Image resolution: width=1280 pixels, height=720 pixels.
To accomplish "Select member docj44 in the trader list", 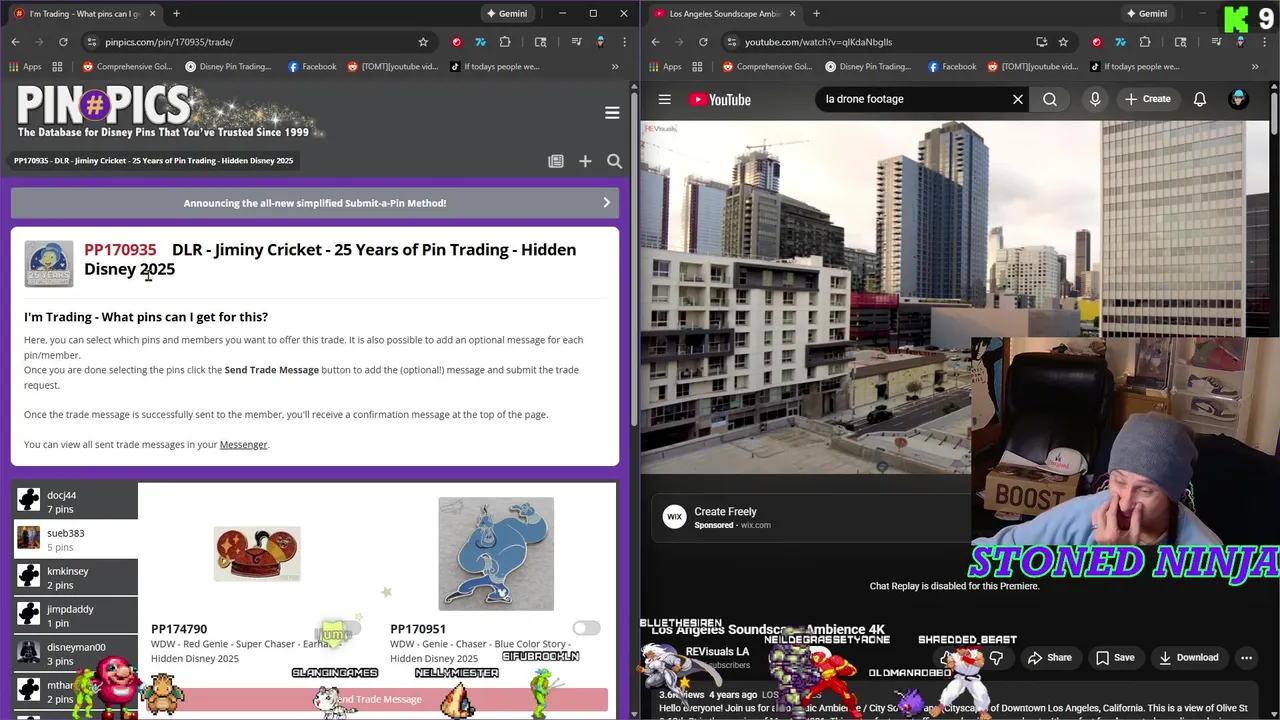I will [76, 502].
